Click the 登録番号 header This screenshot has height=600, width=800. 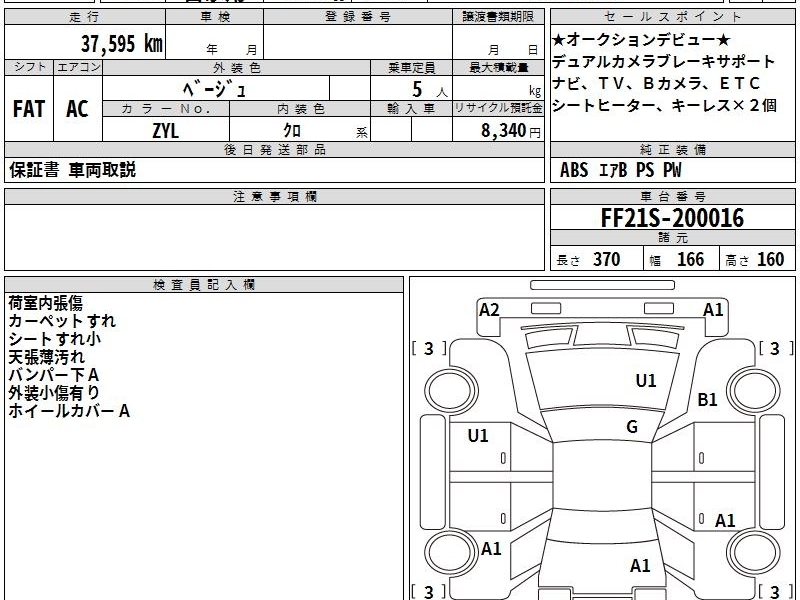(358, 17)
